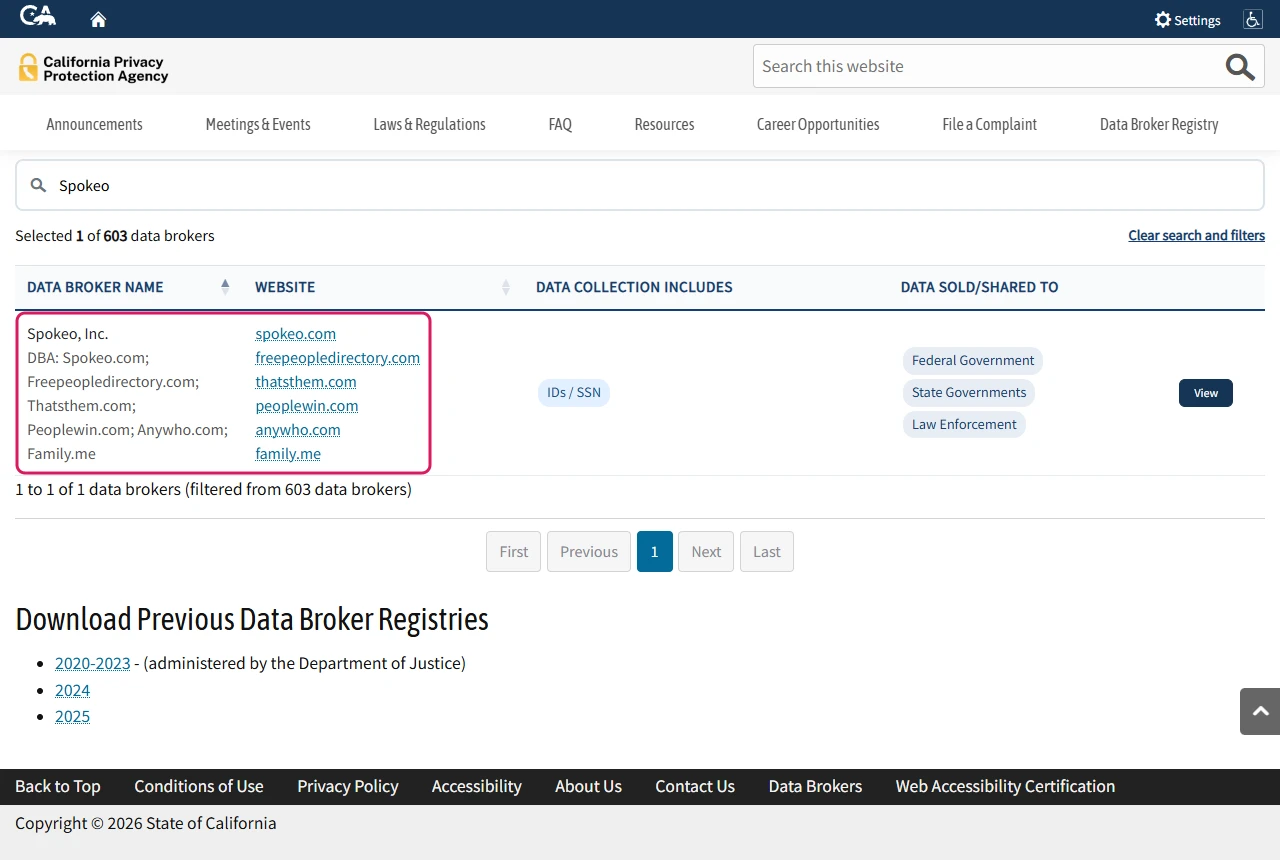Open File a Complaint menu item
Screen dimensions: 1280x860
click(x=989, y=124)
